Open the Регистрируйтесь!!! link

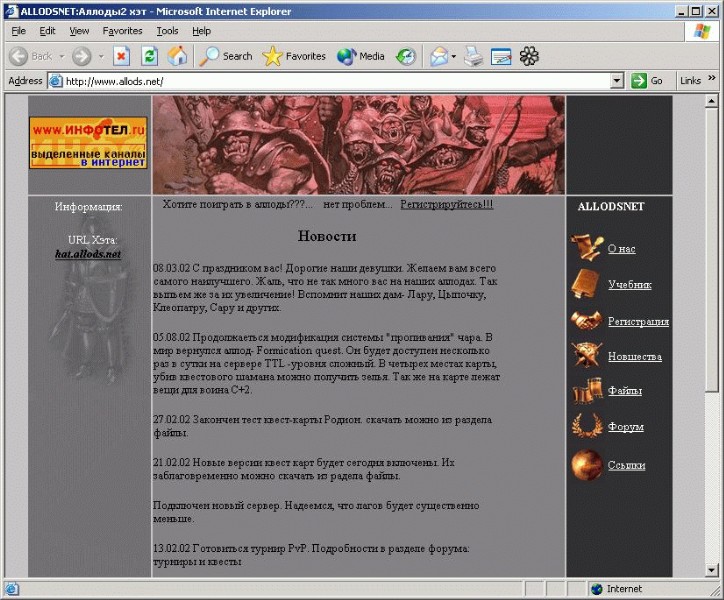point(446,204)
